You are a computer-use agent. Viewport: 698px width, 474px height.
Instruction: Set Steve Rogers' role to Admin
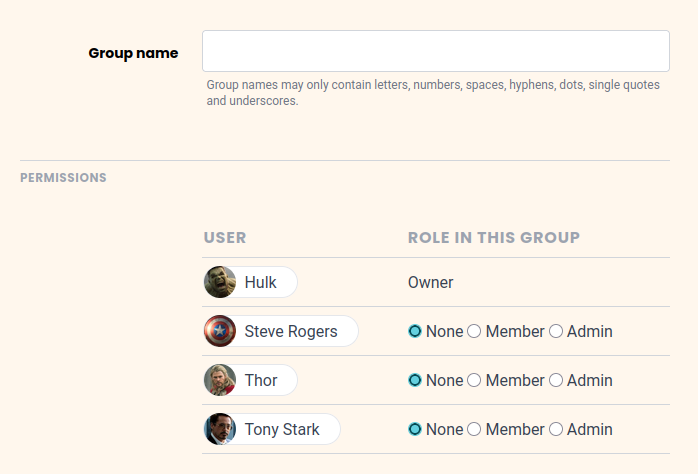556,331
